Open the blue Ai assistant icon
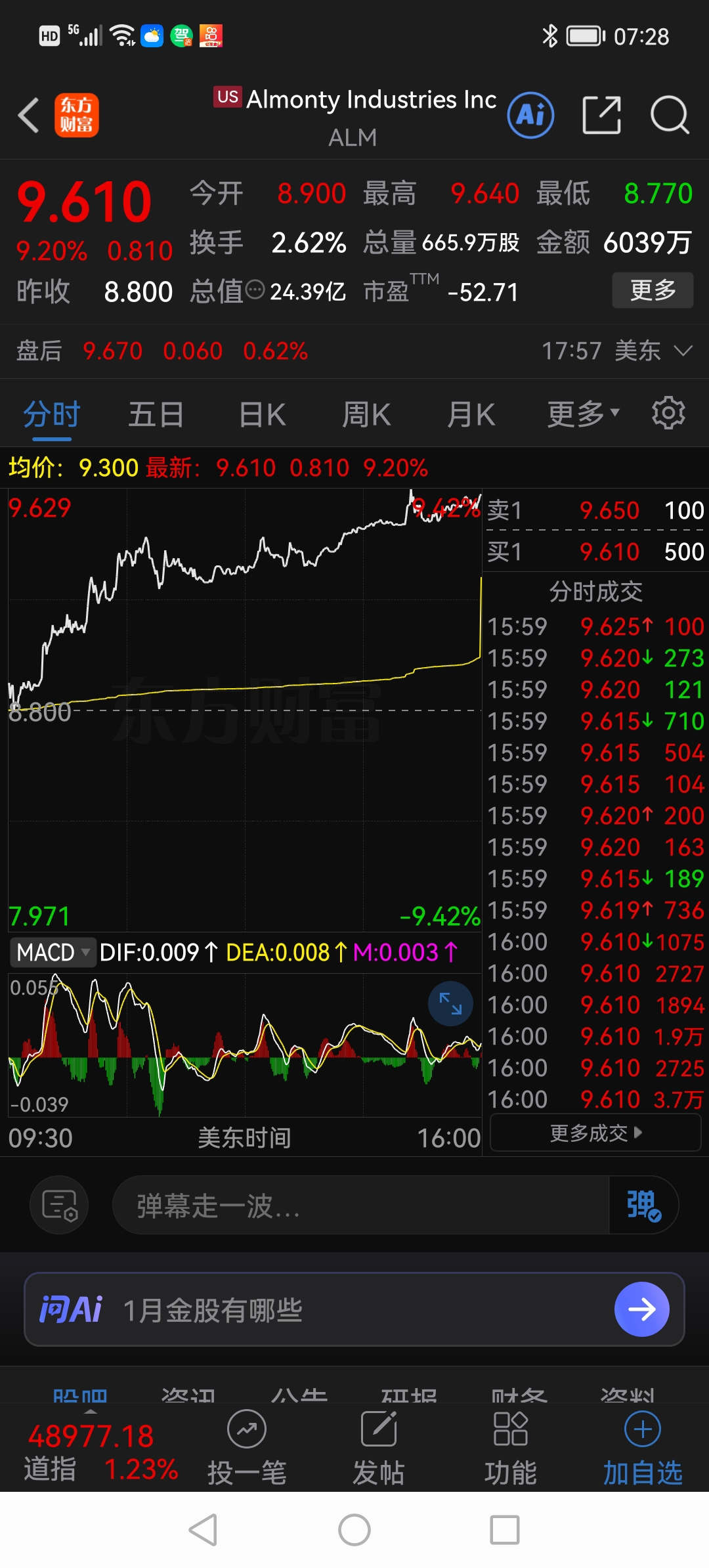This screenshot has width=709, height=1568. [x=530, y=115]
